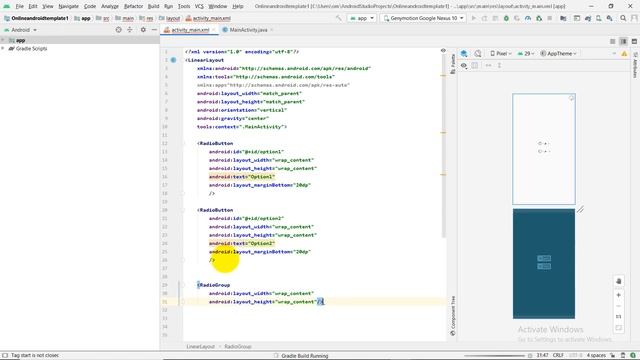Open the VCS menu

pyautogui.click(x=199, y=7)
